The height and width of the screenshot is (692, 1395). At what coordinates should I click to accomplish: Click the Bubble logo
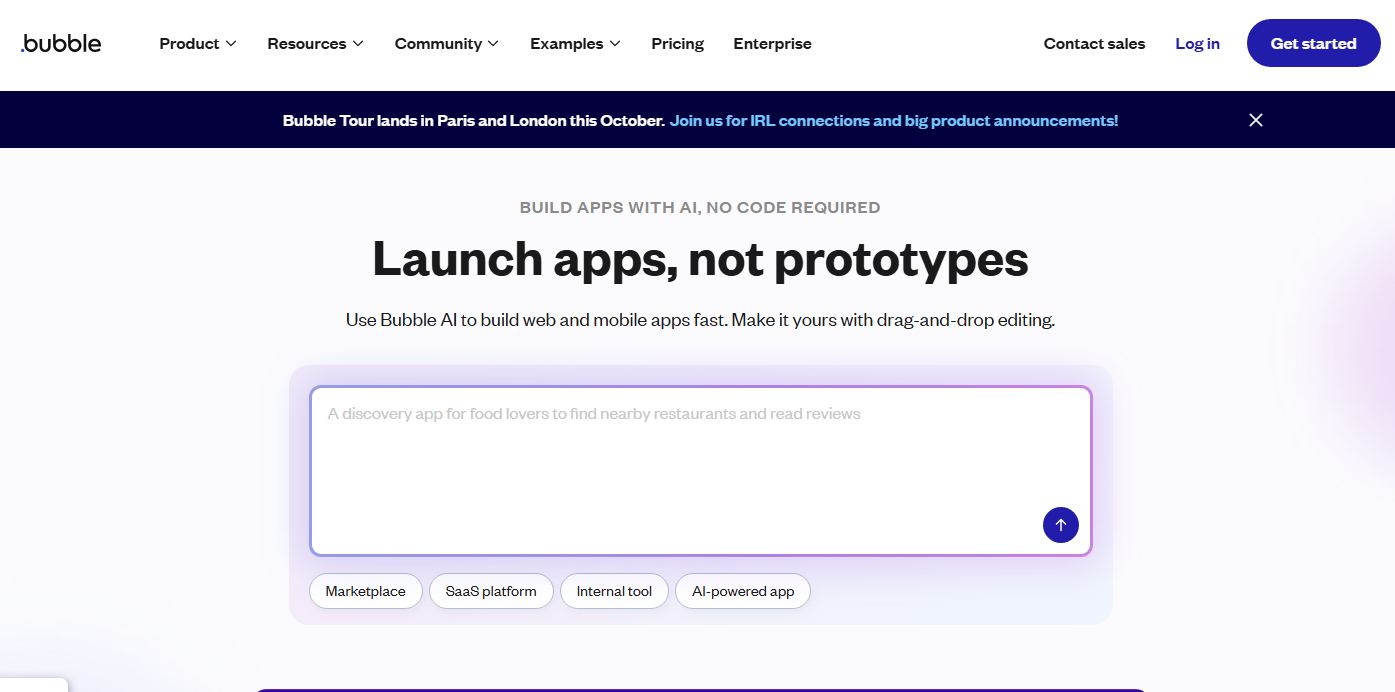click(61, 43)
